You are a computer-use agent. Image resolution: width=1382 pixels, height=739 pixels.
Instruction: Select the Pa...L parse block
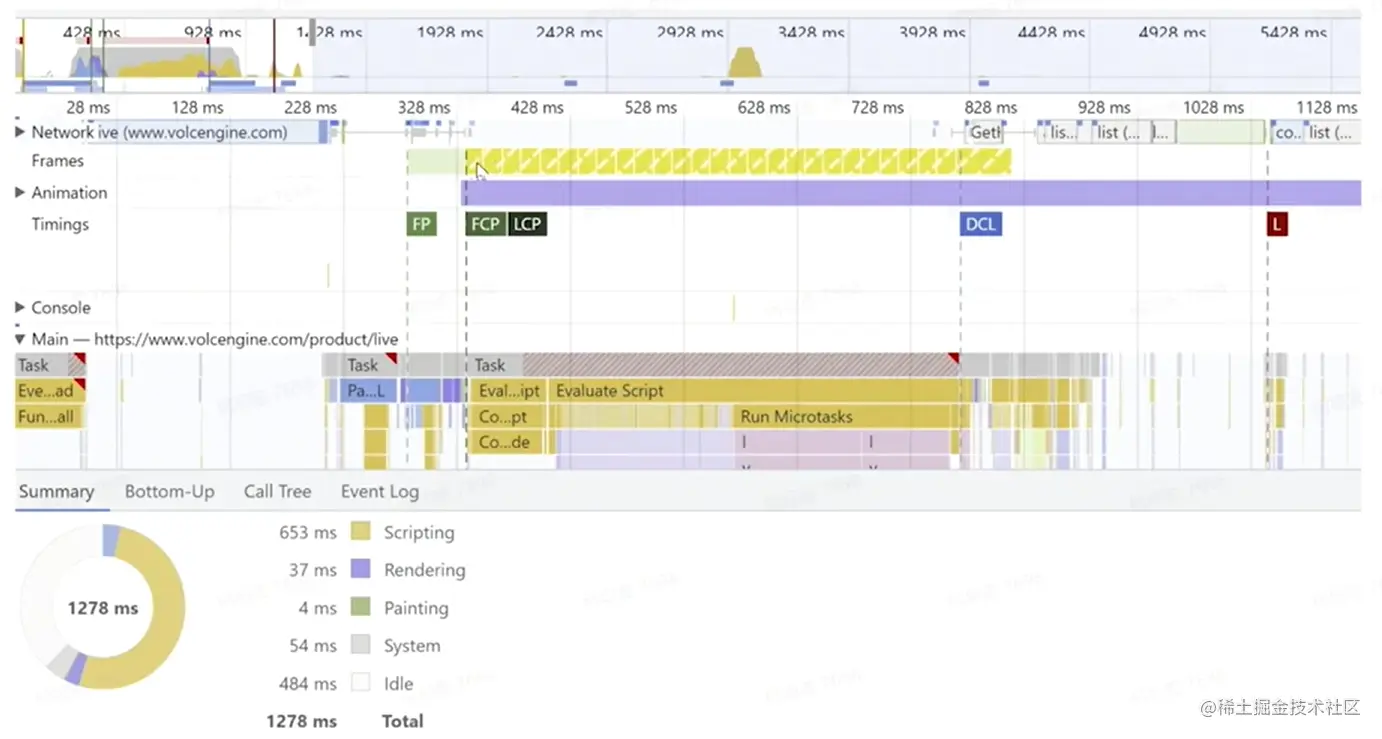(x=370, y=390)
